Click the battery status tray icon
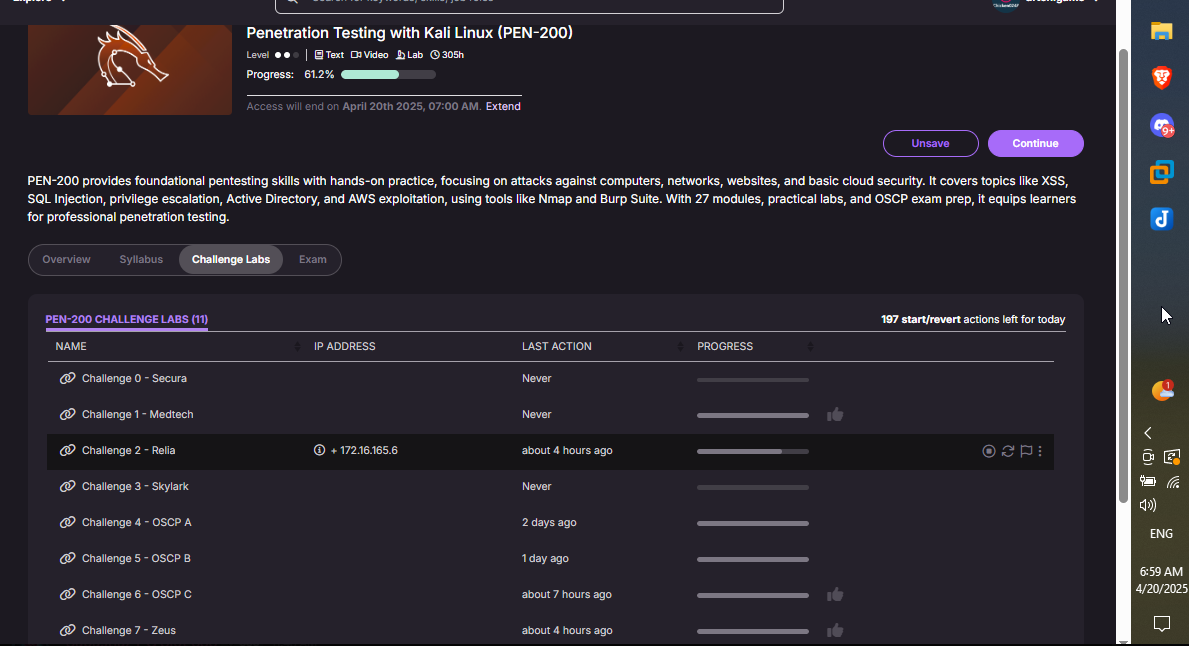Screen dimensions: 1189x646 click(1148, 481)
